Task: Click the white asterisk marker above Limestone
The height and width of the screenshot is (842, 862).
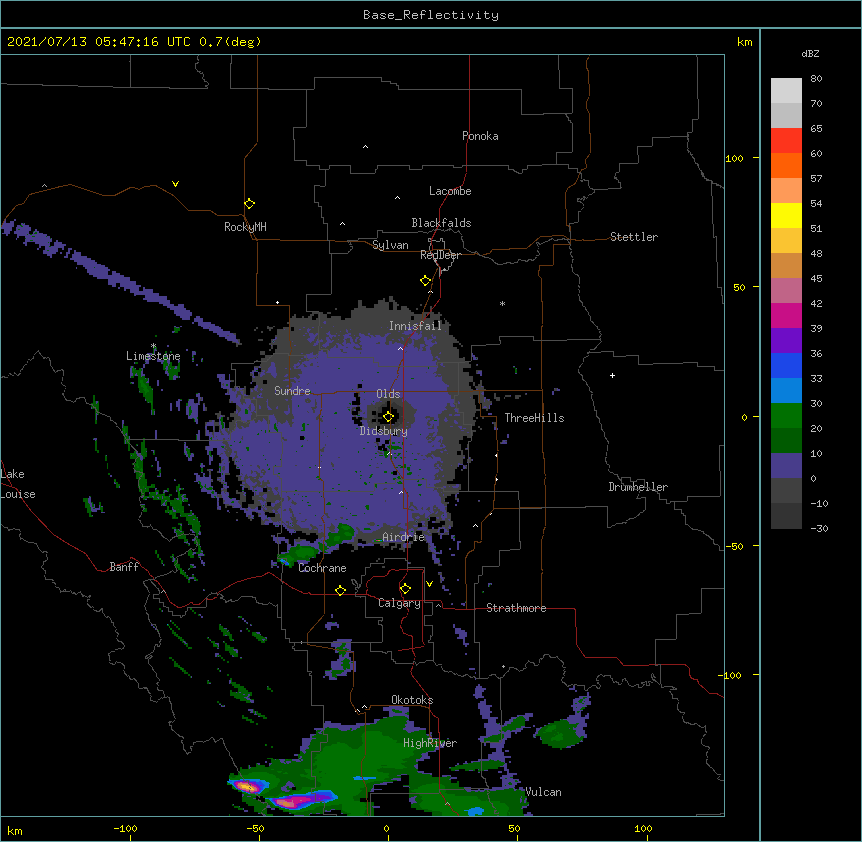Action: [153, 346]
